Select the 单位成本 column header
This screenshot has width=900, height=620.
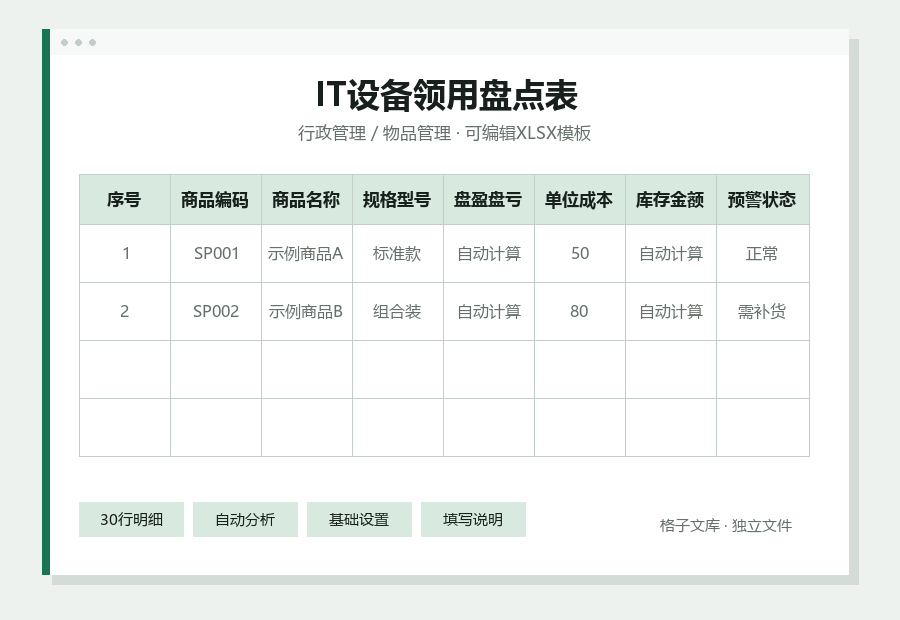point(580,200)
